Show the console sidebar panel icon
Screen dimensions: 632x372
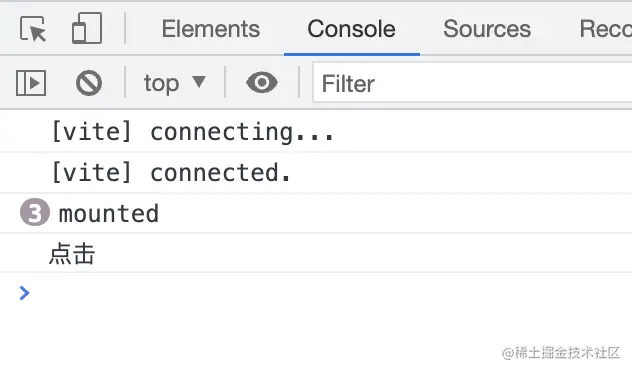tap(31, 83)
